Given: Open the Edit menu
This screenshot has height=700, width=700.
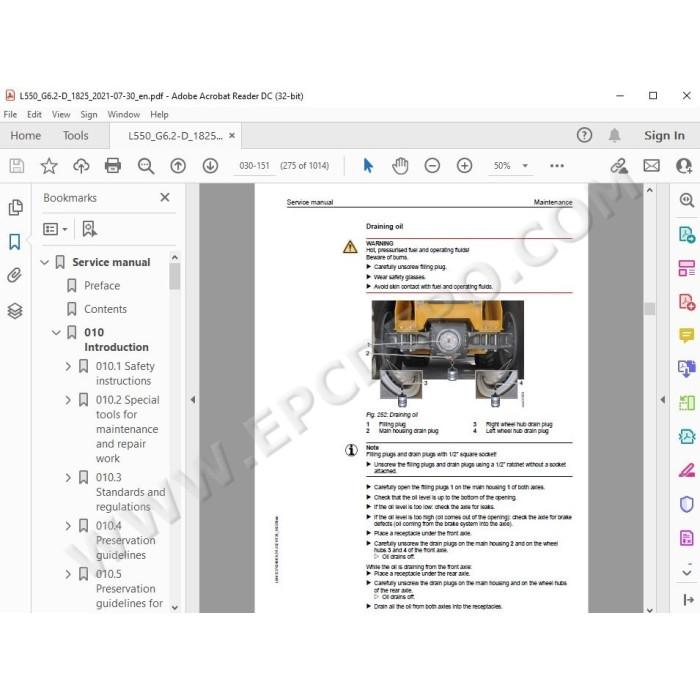Looking at the screenshot, I should click(x=34, y=114).
